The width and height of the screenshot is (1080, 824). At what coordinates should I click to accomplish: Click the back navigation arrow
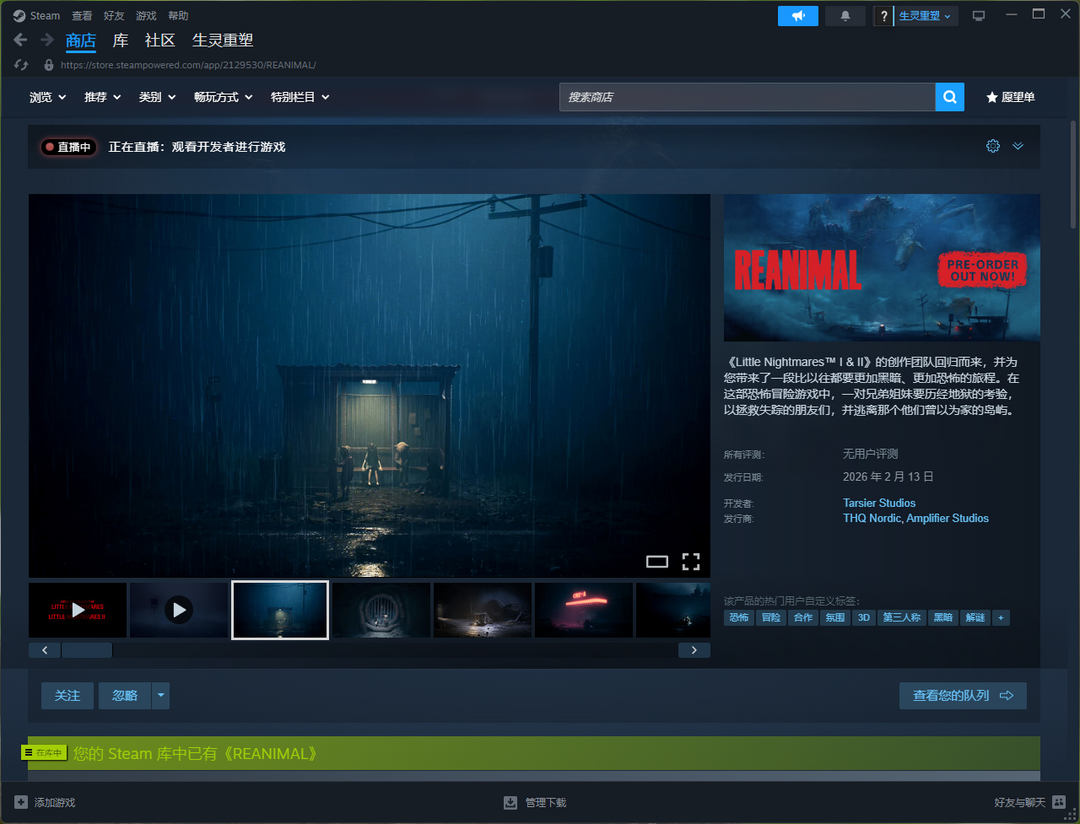pyautogui.click(x=21, y=40)
